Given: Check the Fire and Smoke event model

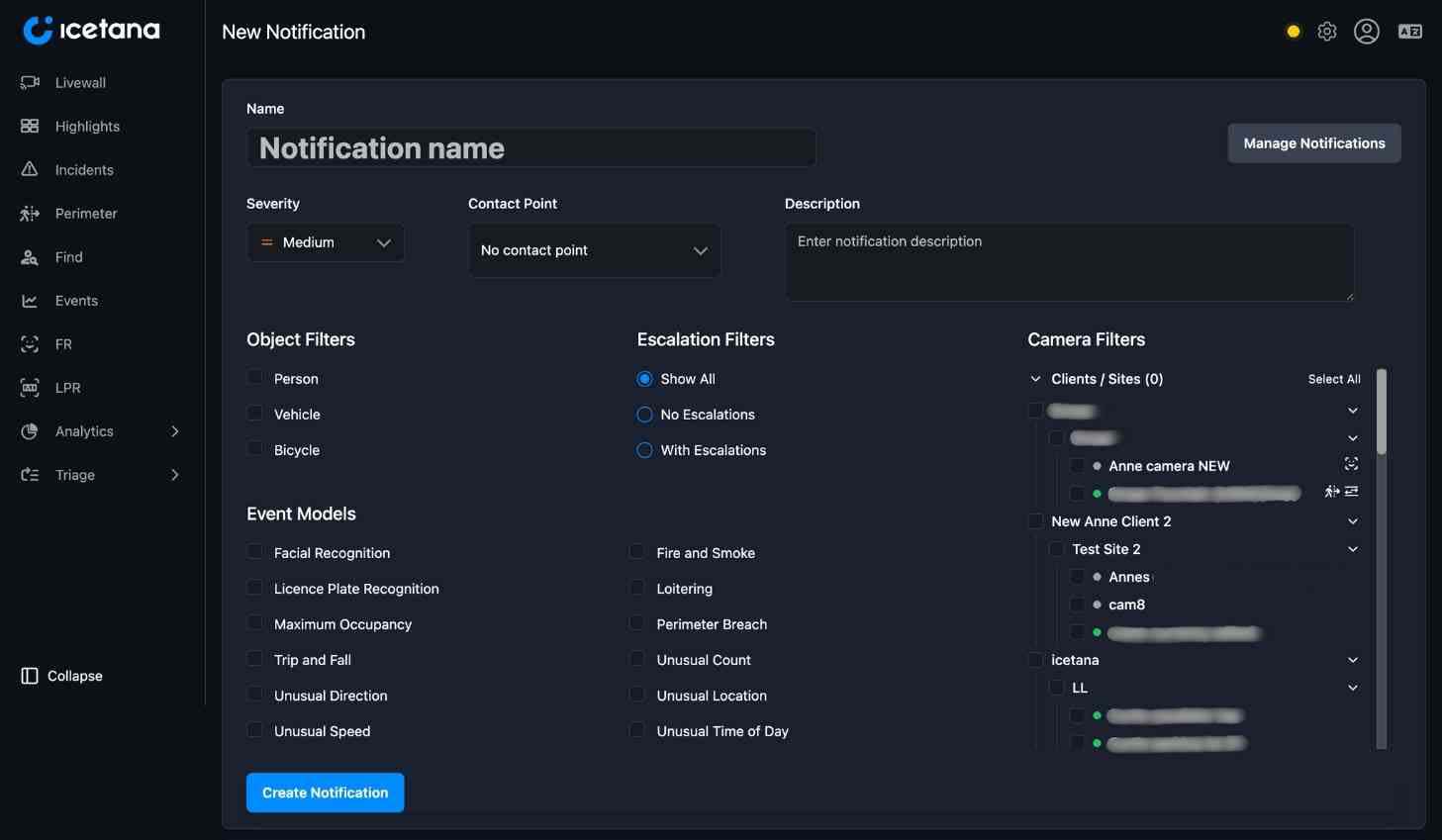Looking at the screenshot, I should 637,552.
